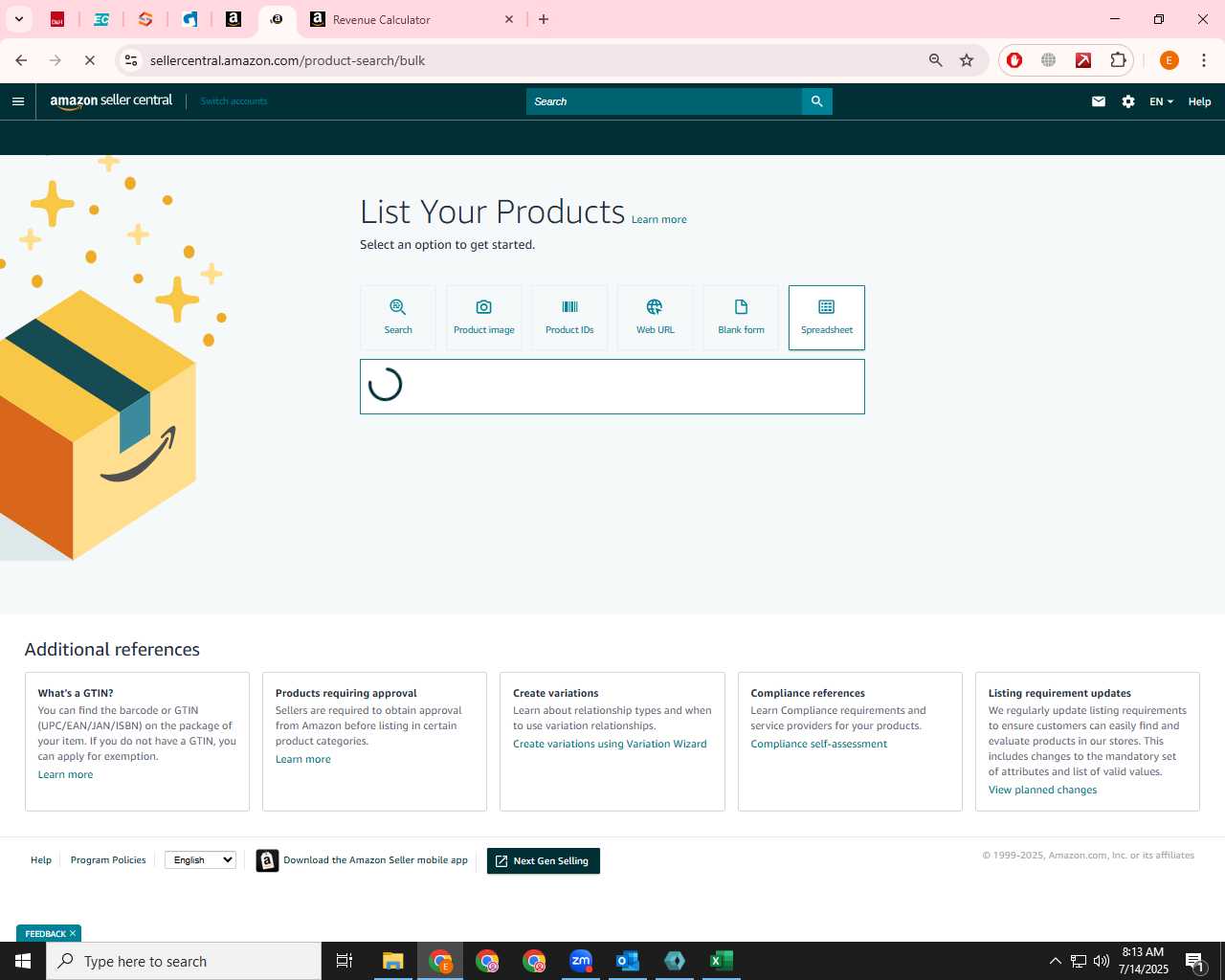
Task: Click the Windows taskbar search box
Action: [x=184, y=961]
